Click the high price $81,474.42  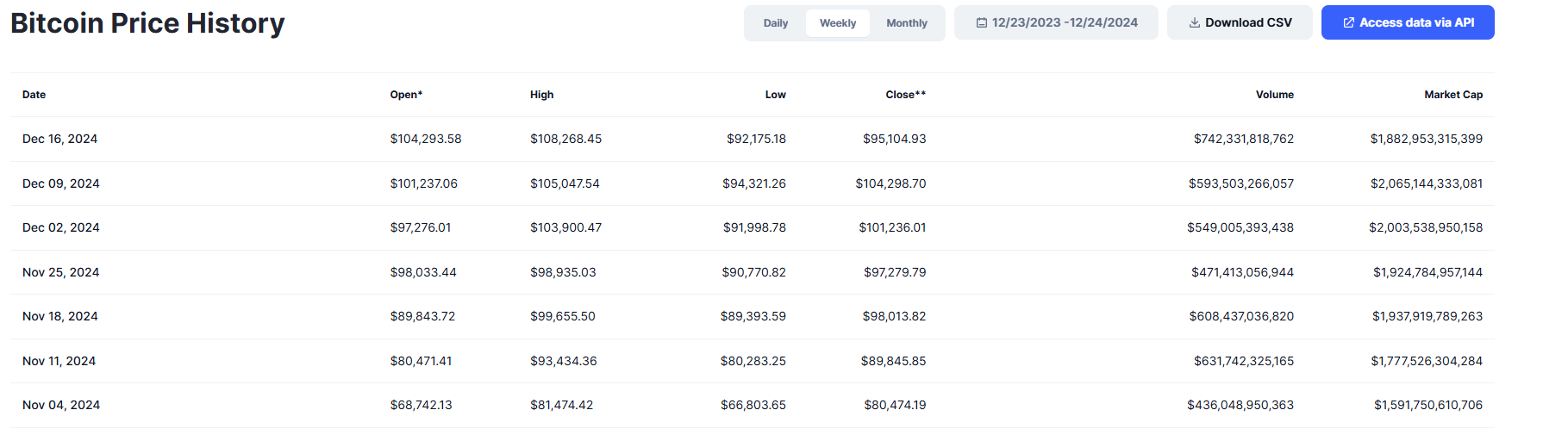click(x=562, y=405)
